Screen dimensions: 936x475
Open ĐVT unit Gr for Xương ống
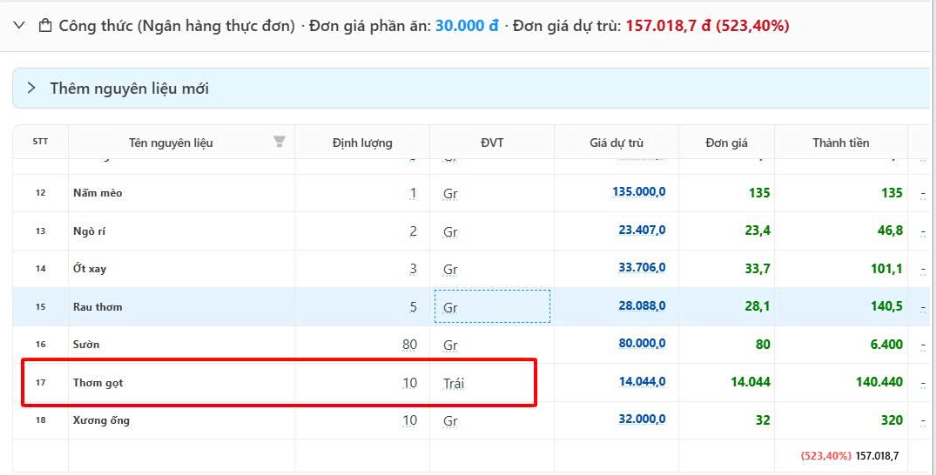point(450,421)
